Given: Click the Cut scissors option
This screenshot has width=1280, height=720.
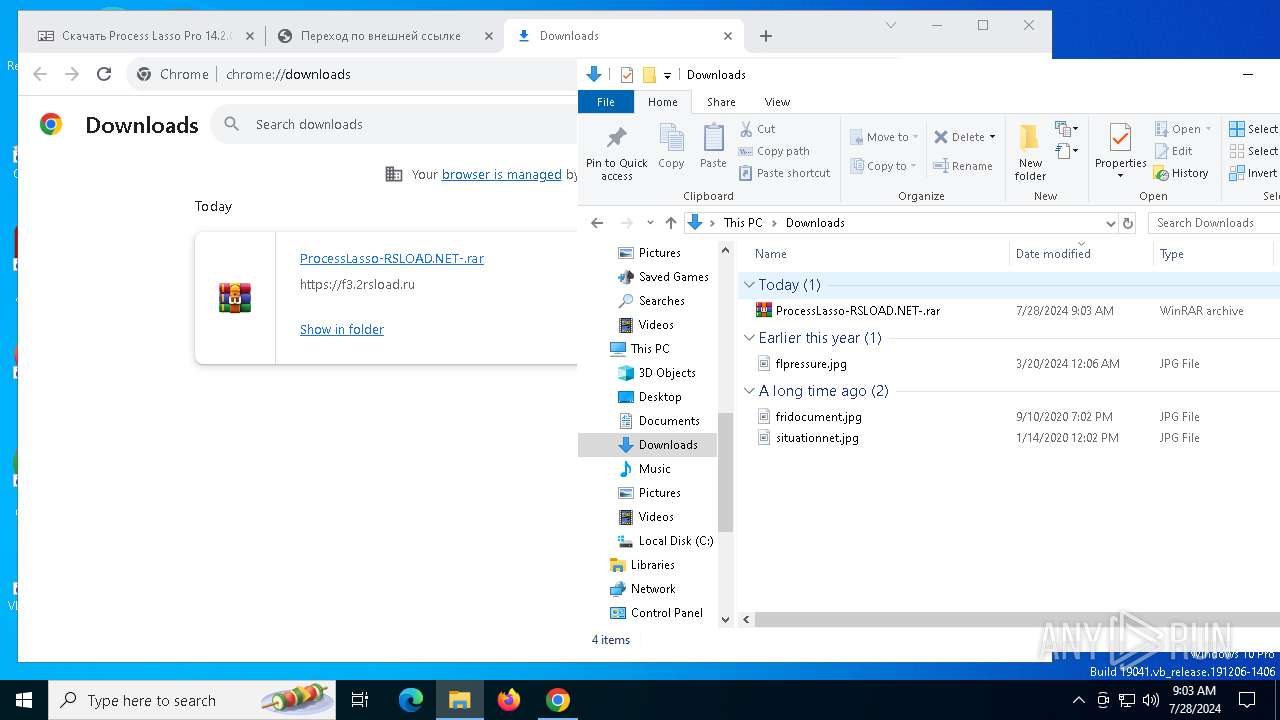Looking at the screenshot, I should (x=757, y=129).
